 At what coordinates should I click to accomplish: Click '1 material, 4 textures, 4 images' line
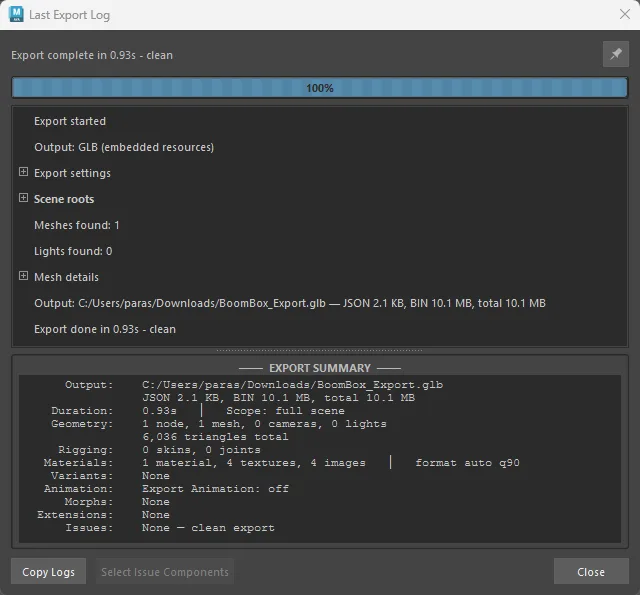pyautogui.click(x=253, y=463)
